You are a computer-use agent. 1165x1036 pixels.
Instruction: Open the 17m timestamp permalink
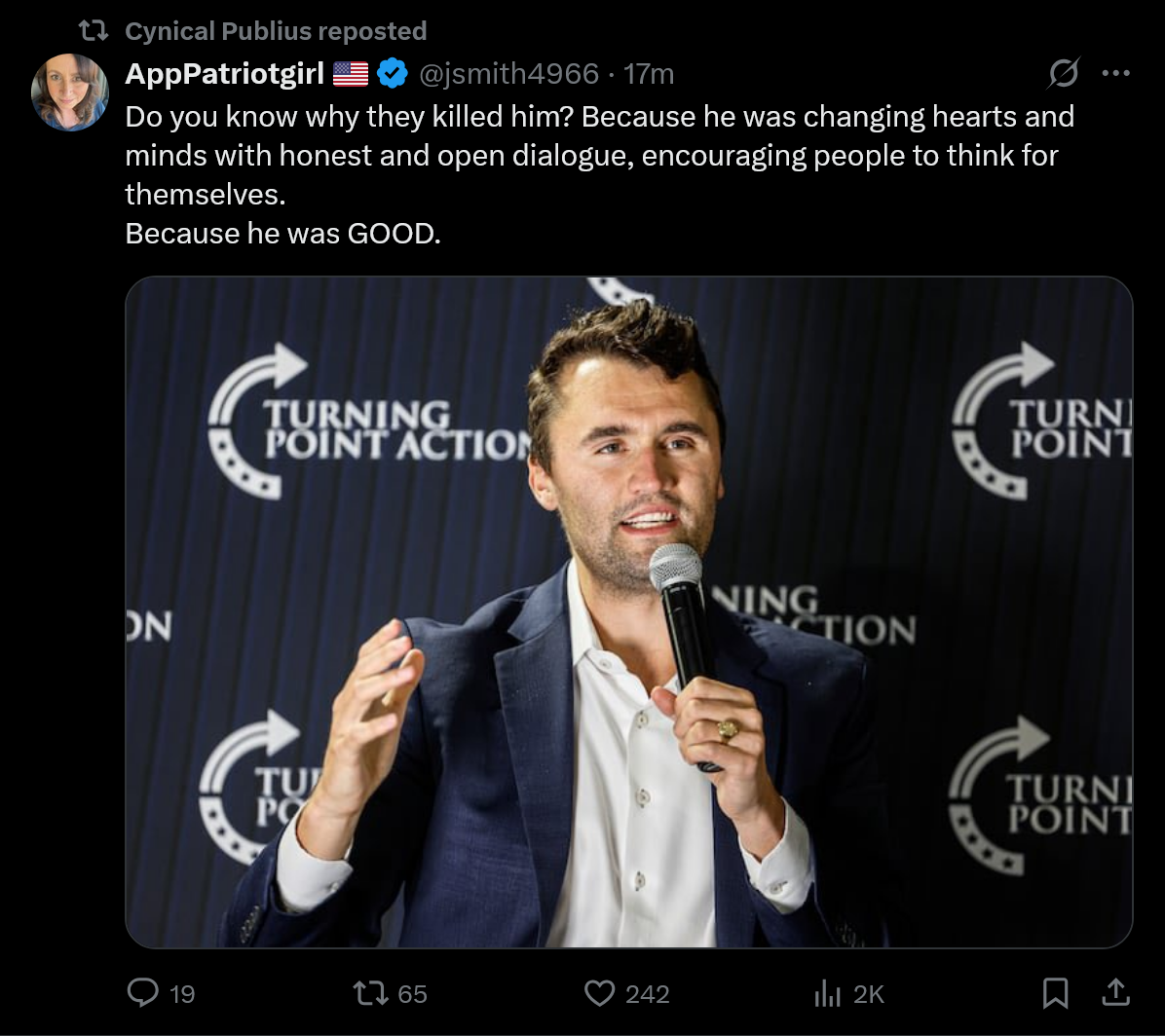coord(649,73)
